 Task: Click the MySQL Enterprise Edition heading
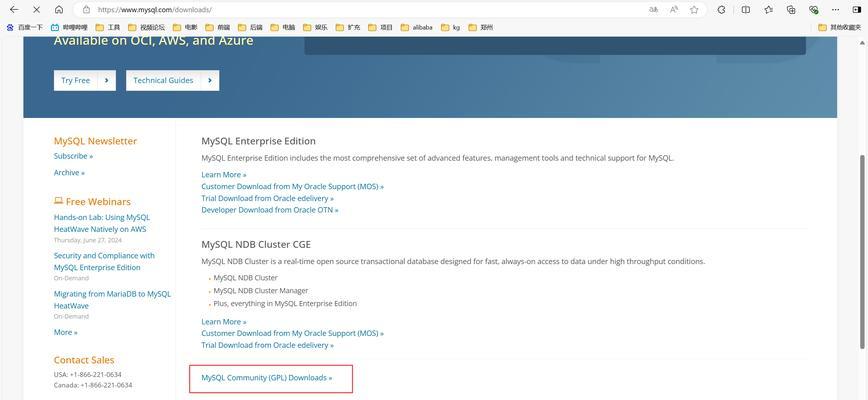259,141
